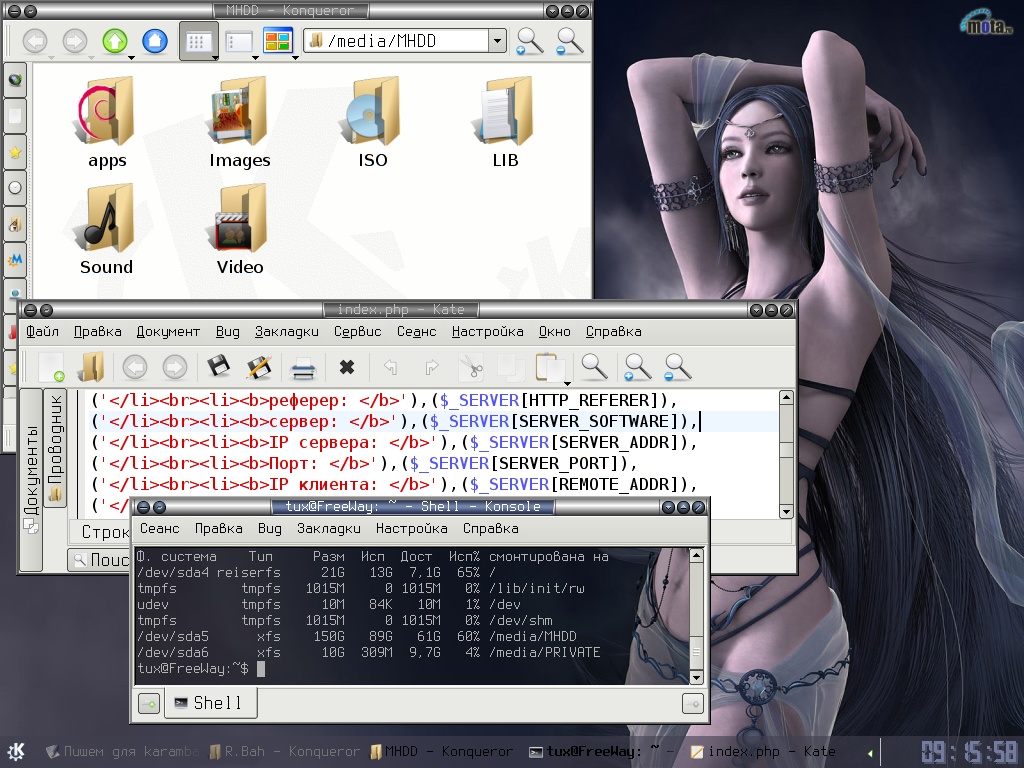Open a file with Kate's folder icon

coord(91,367)
